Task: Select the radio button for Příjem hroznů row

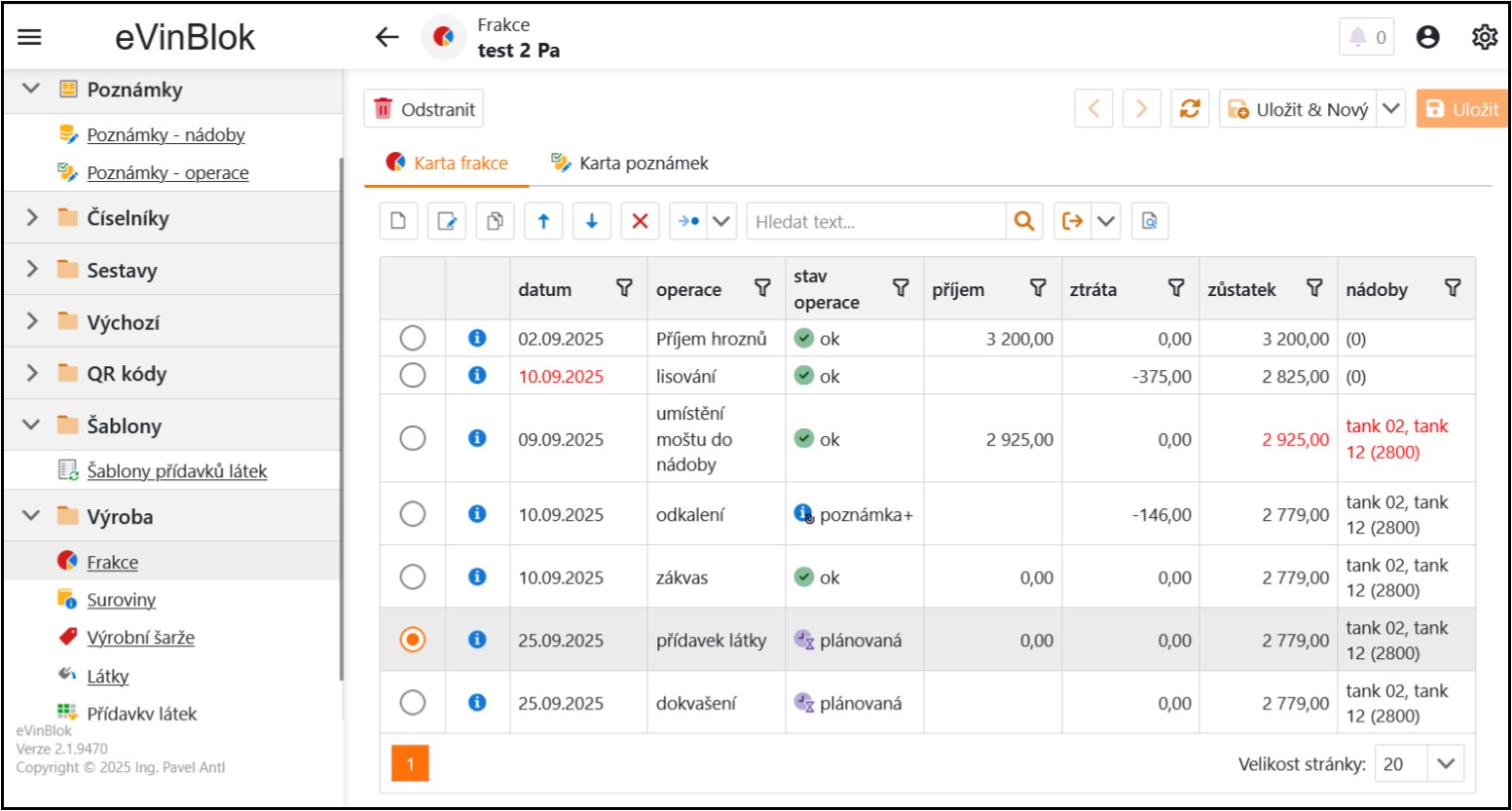Action: (413, 338)
